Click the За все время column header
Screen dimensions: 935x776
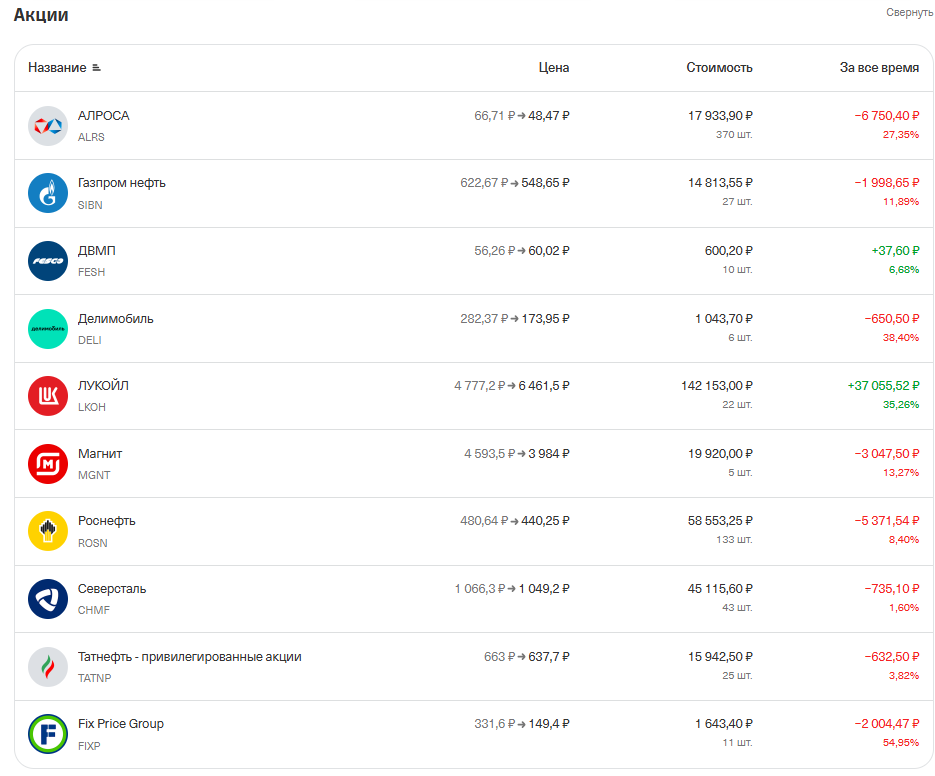pos(878,68)
